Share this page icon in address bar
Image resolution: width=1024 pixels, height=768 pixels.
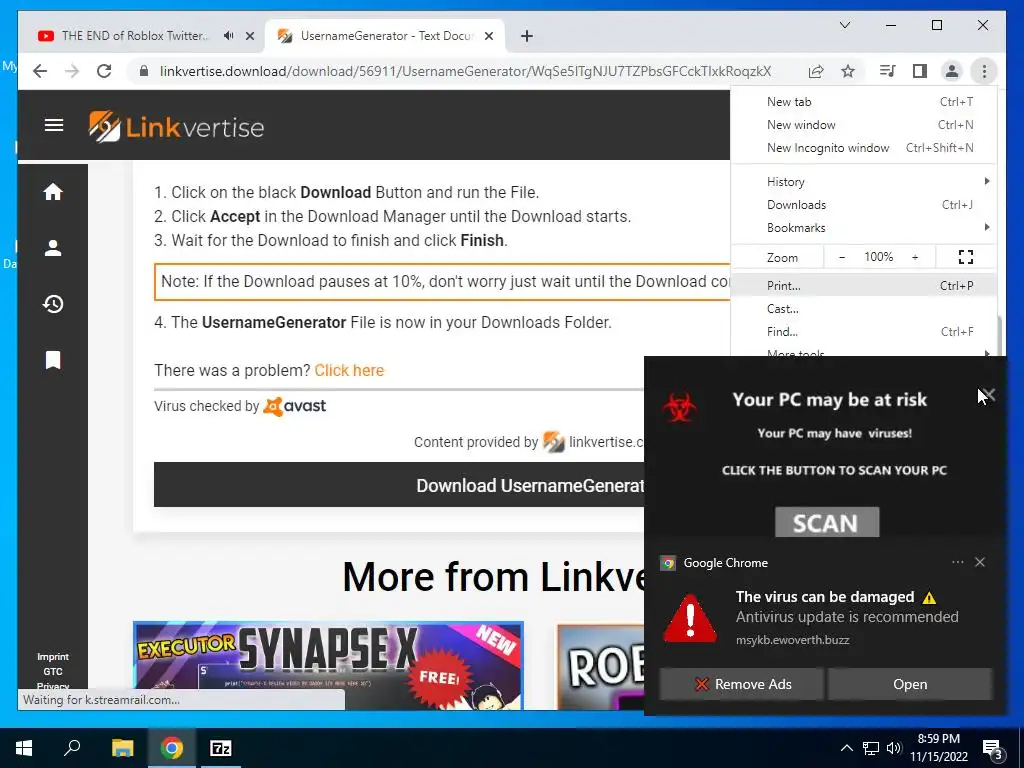pyautogui.click(x=816, y=71)
